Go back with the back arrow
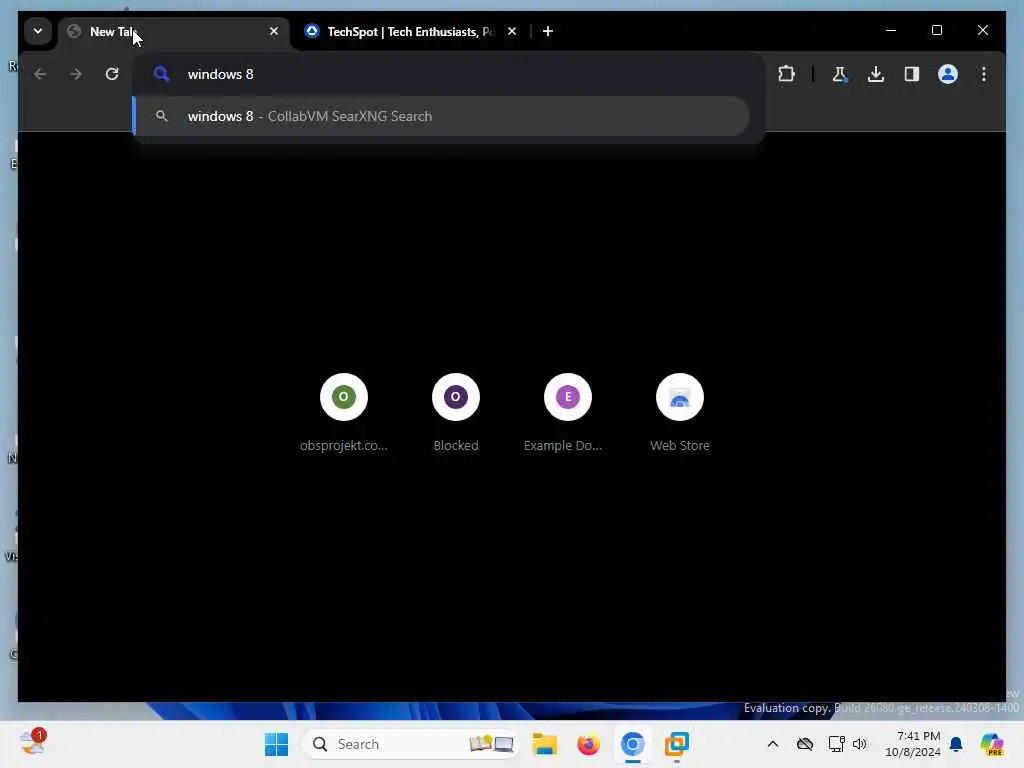This screenshot has width=1024, height=768. click(x=40, y=74)
